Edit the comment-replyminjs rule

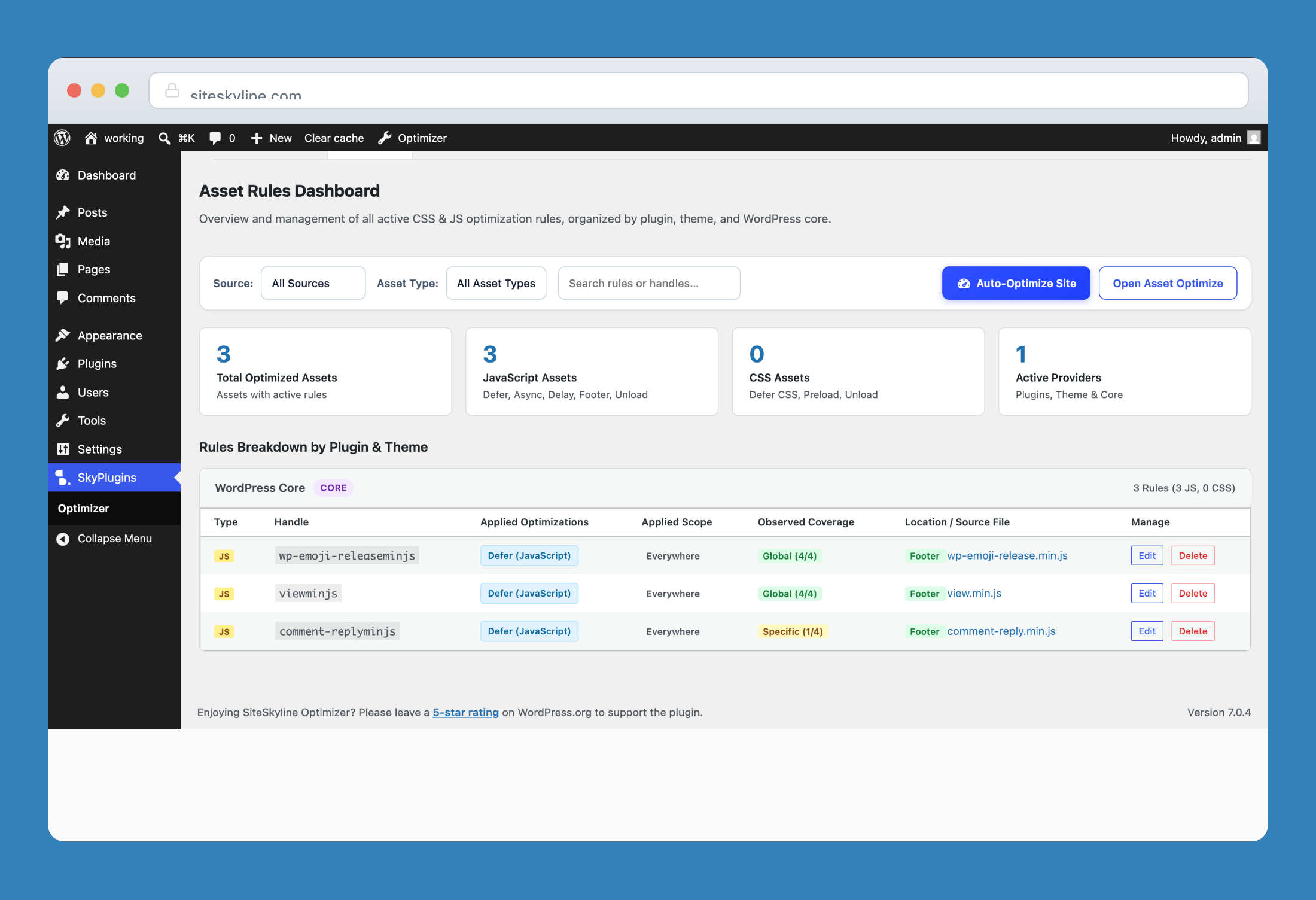[1147, 631]
